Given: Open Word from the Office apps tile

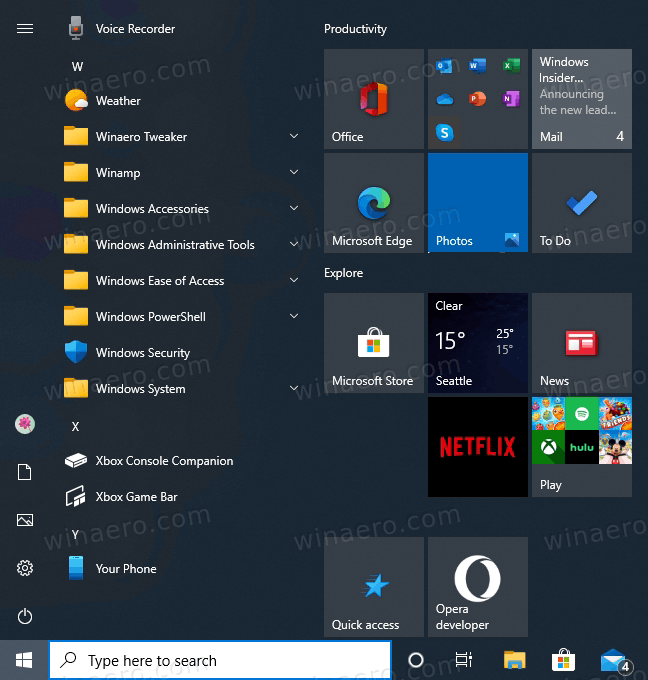Looking at the screenshot, I should [478, 66].
